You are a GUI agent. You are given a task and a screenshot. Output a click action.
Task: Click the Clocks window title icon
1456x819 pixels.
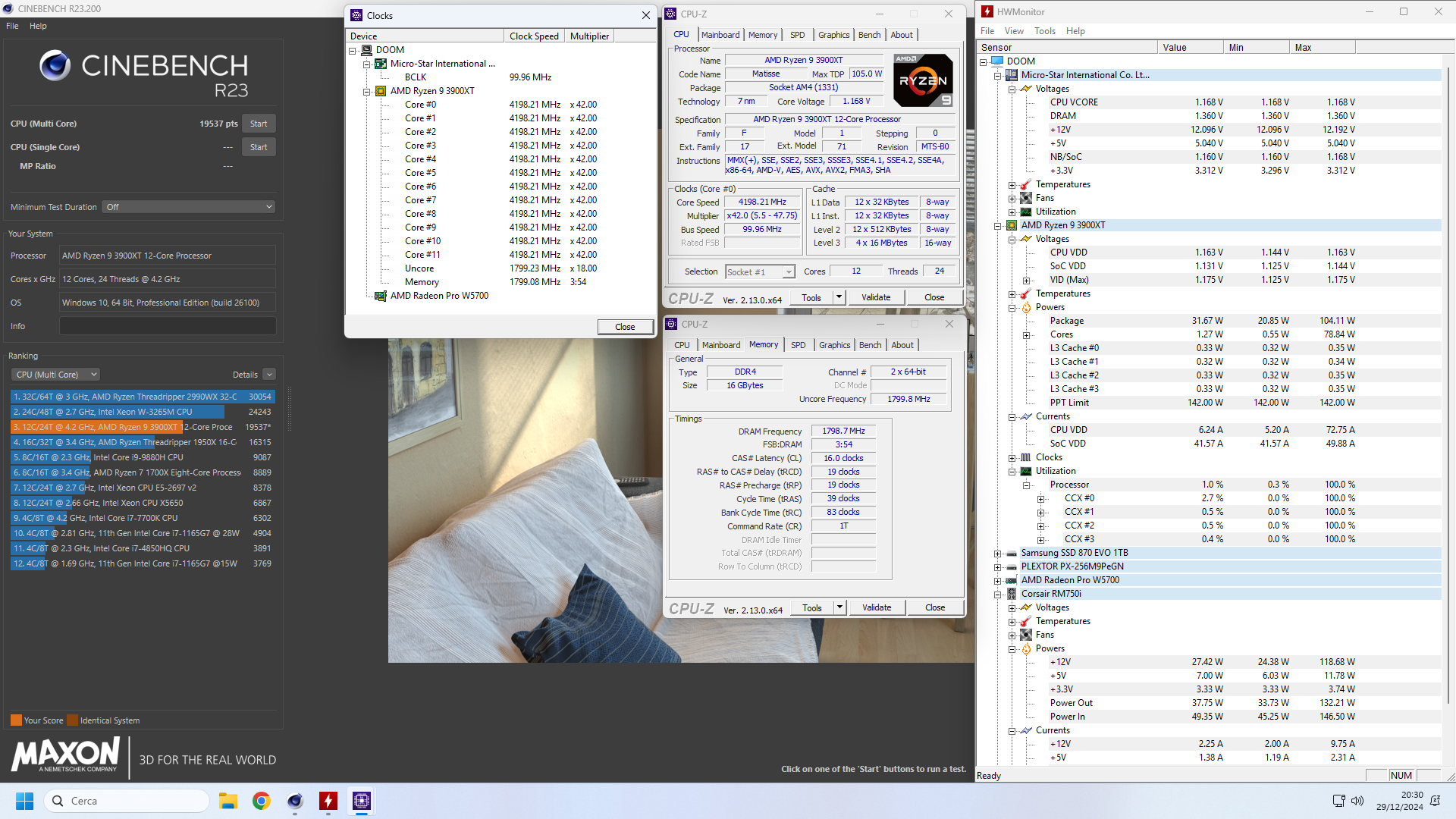tap(356, 15)
